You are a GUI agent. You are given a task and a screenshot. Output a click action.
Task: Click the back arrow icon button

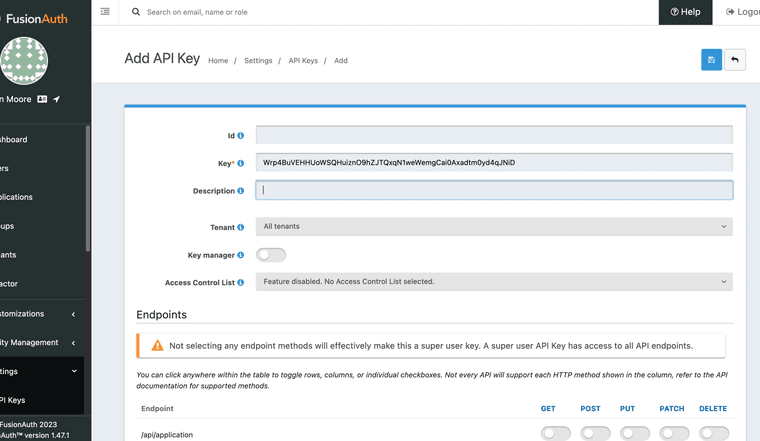click(735, 60)
